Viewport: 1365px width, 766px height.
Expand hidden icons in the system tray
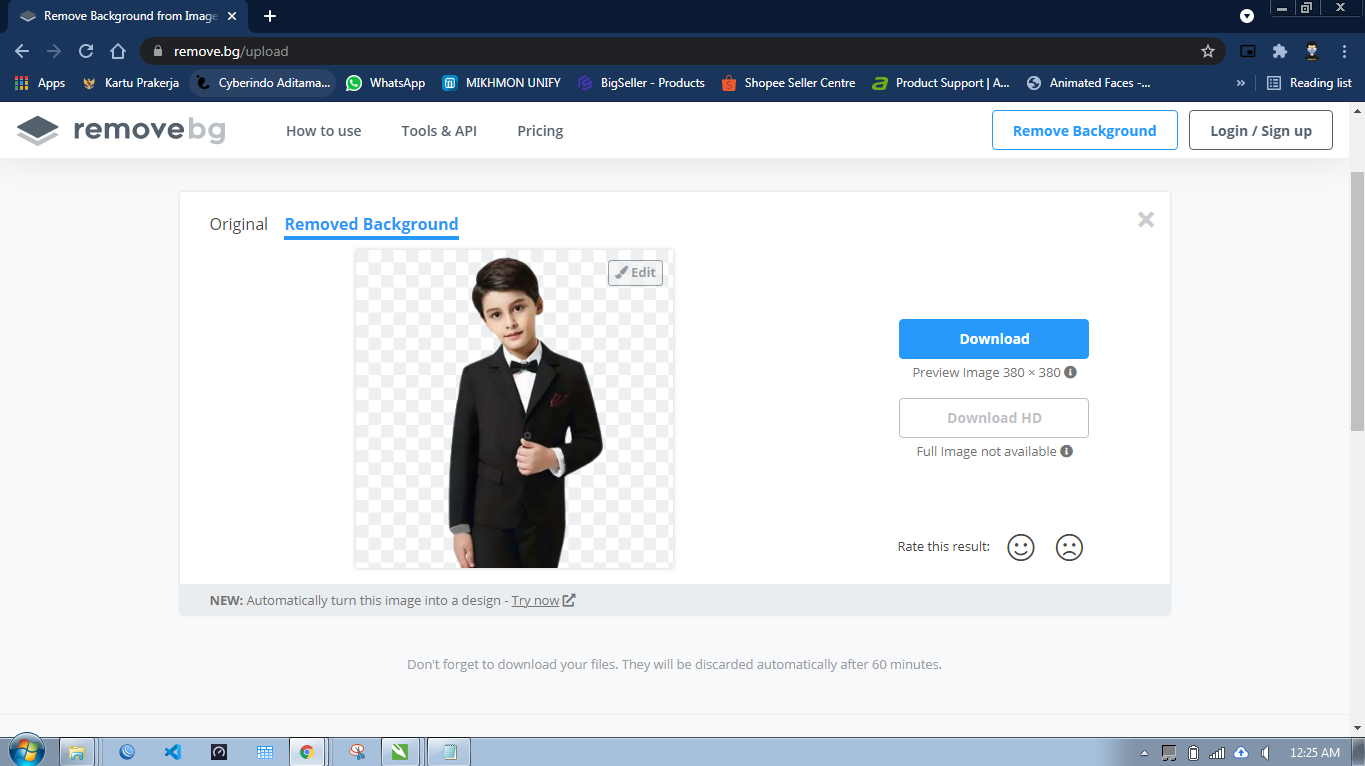1146,751
